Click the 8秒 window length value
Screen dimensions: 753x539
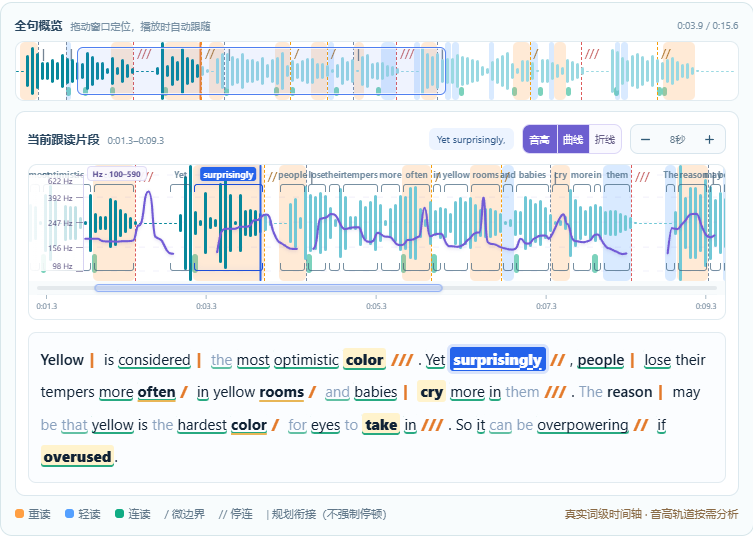677,139
